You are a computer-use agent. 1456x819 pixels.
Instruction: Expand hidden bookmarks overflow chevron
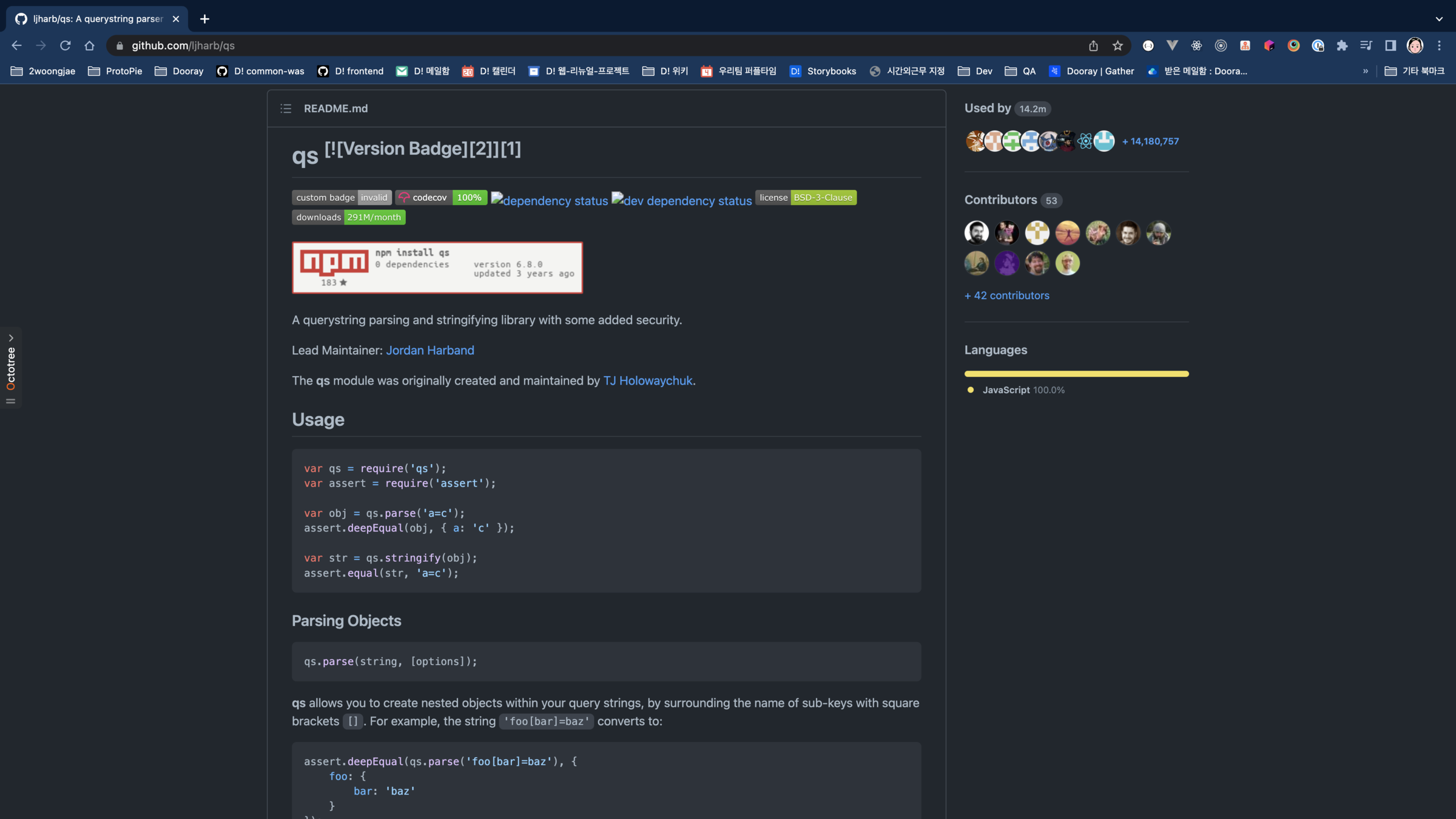(x=1366, y=71)
